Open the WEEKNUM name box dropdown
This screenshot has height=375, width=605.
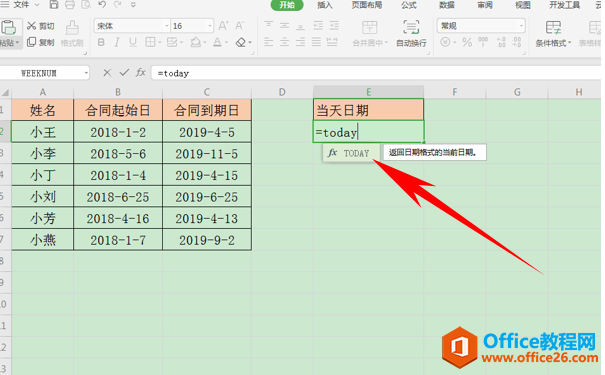coord(86,73)
